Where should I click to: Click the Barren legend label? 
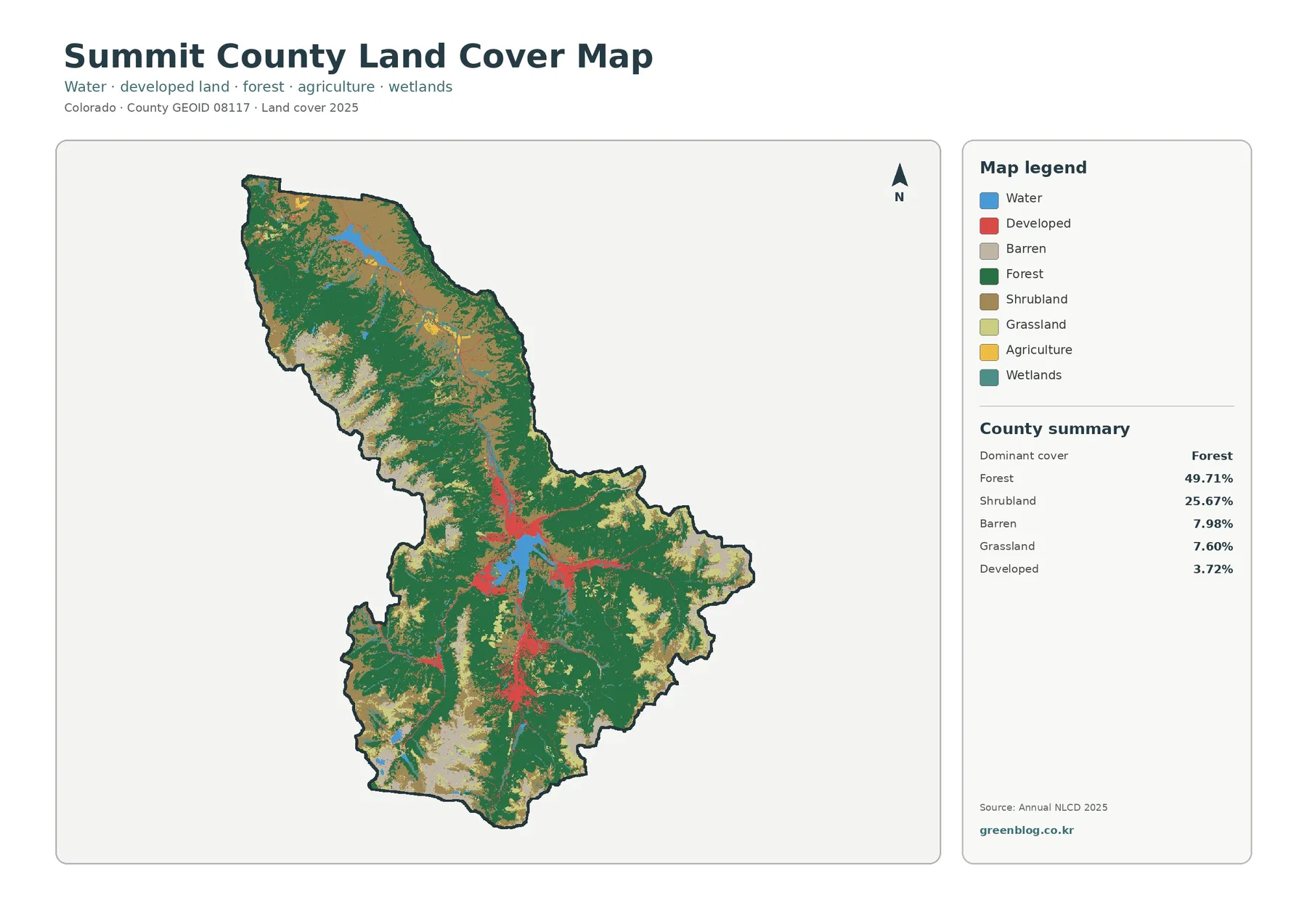pos(1026,249)
